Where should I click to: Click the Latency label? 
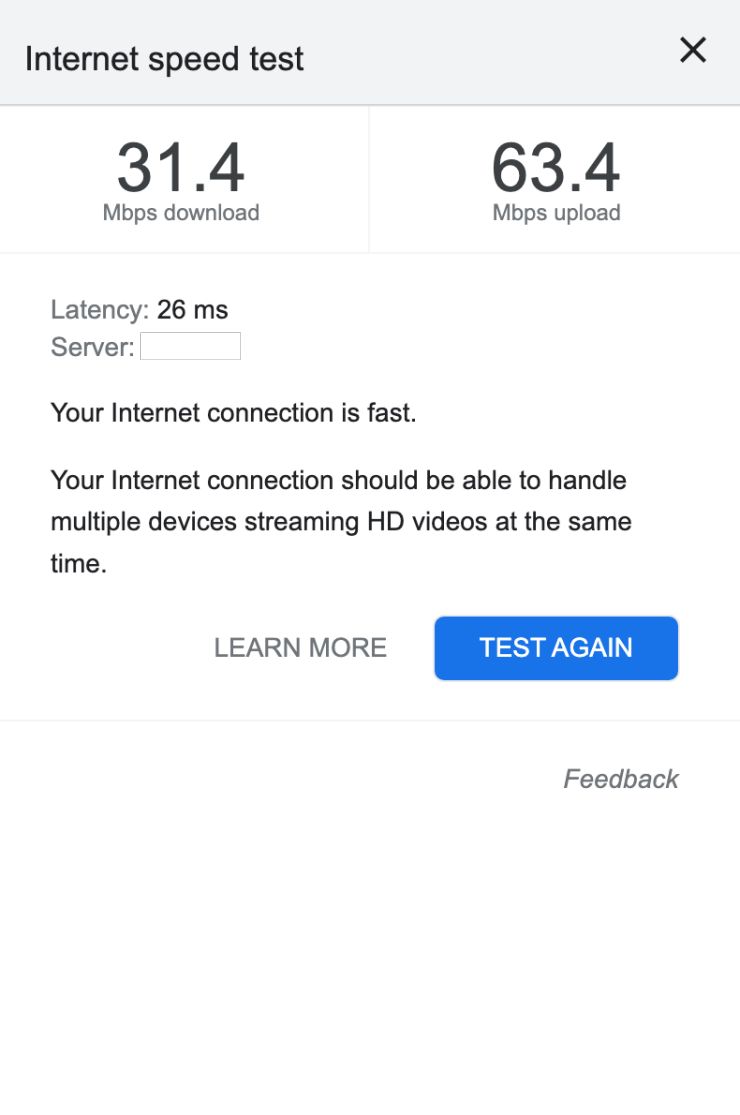click(99, 310)
